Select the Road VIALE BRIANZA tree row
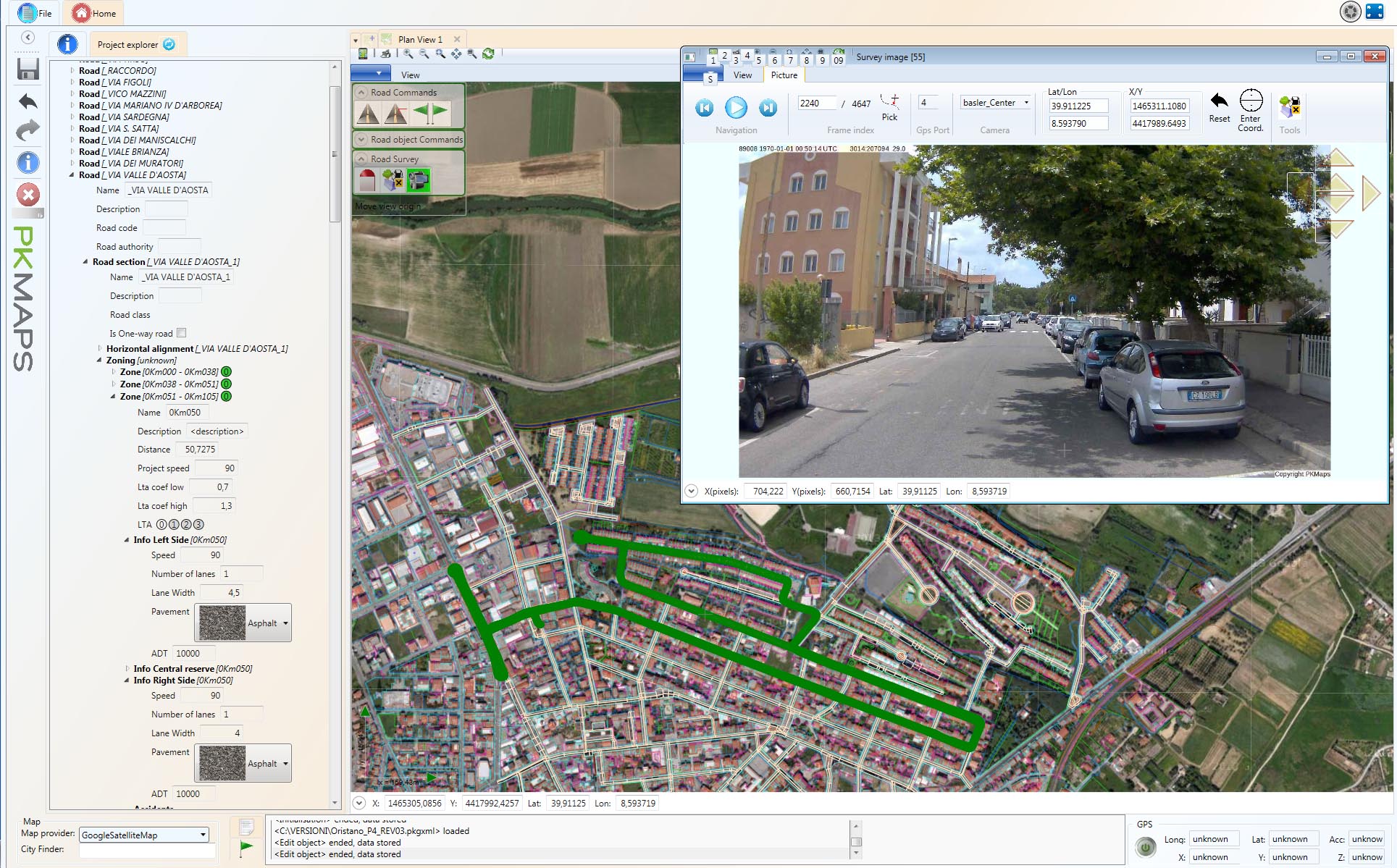This screenshot has width=1397, height=868. click(123, 152)
